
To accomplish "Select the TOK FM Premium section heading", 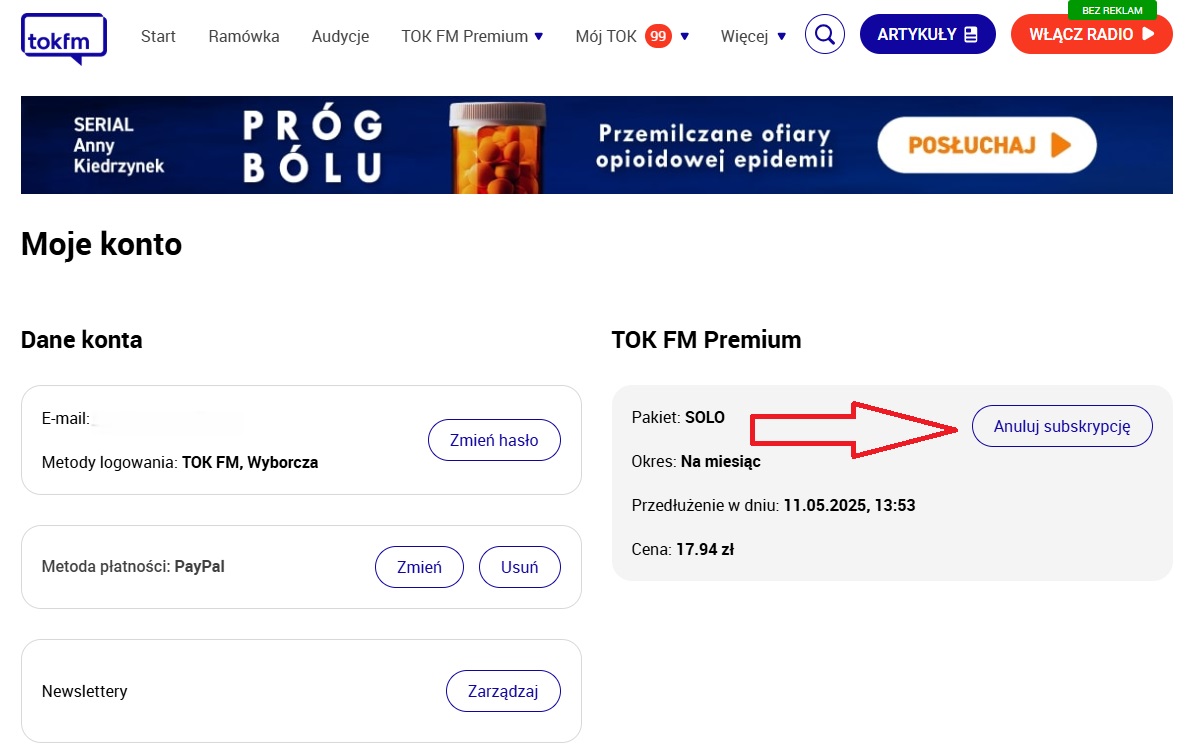I will point(706,339).
